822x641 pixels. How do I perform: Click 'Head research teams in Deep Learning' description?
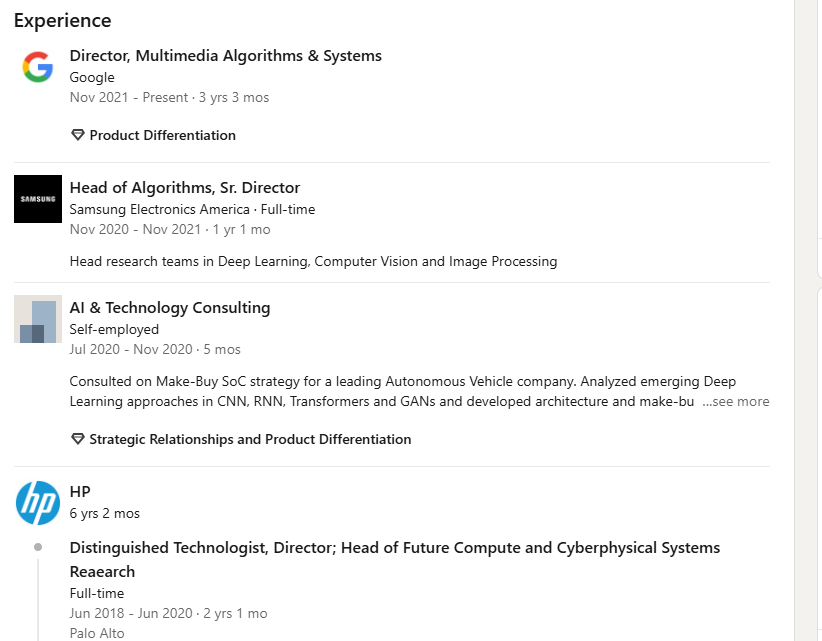(313, 262)
